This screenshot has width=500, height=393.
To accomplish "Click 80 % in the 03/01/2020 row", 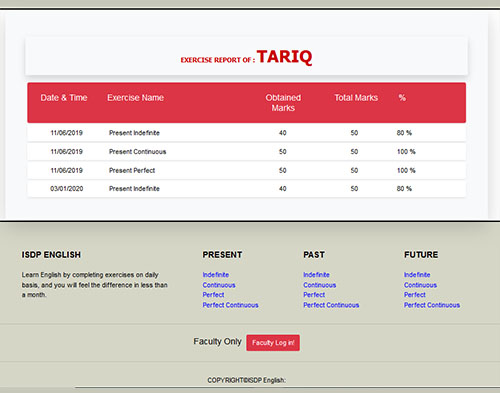I will point(404,189).
